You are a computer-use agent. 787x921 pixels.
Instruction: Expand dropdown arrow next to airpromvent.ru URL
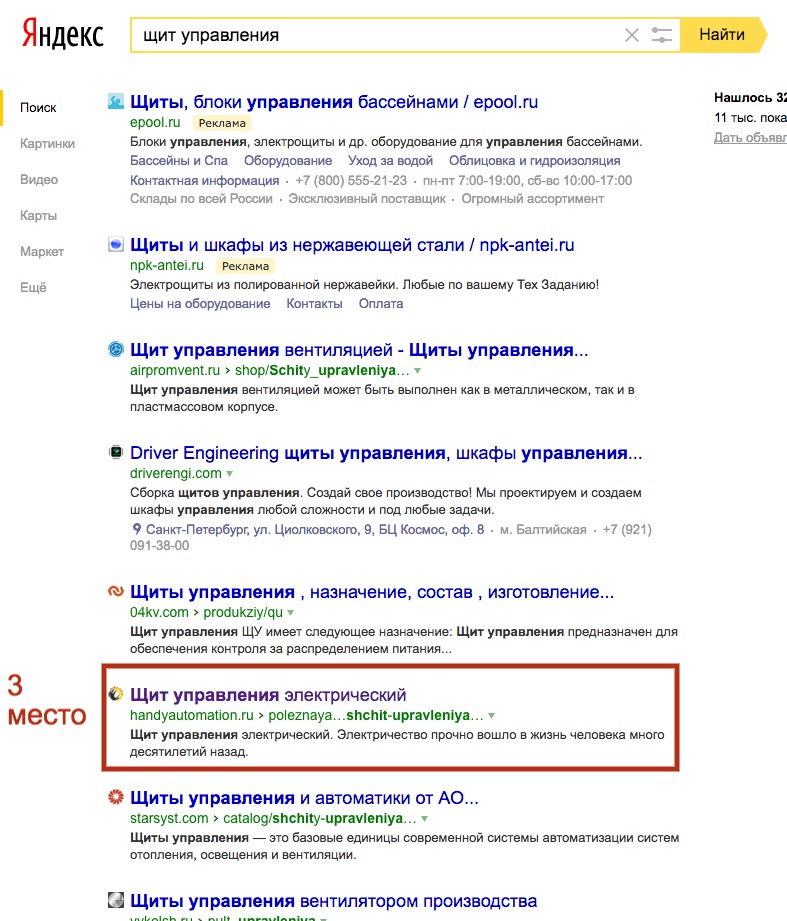tap(418, 371)
